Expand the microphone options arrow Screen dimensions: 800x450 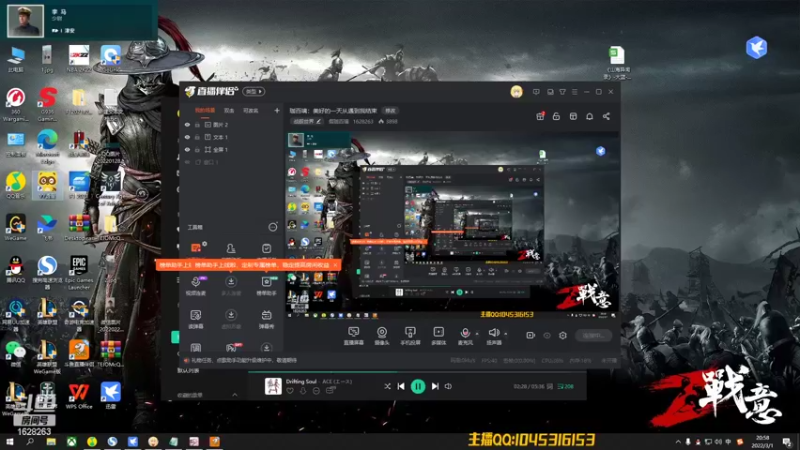[477, 334]
